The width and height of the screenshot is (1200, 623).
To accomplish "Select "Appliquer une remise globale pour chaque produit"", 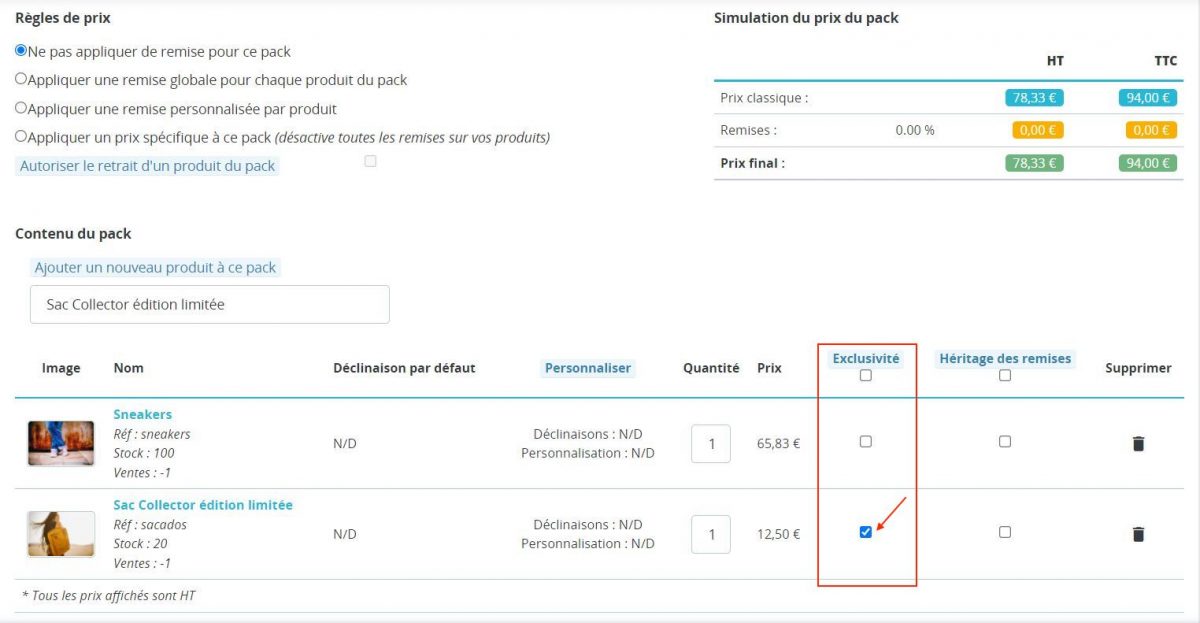I will [x=21, y=79].
